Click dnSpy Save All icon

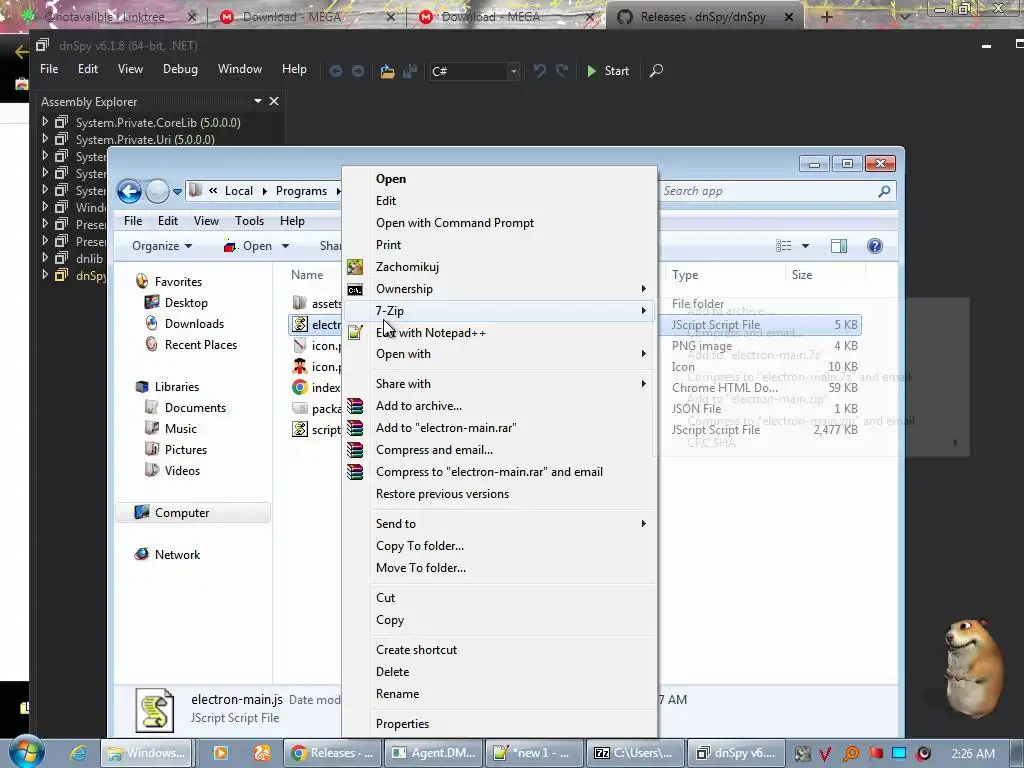tap(410, 71)
